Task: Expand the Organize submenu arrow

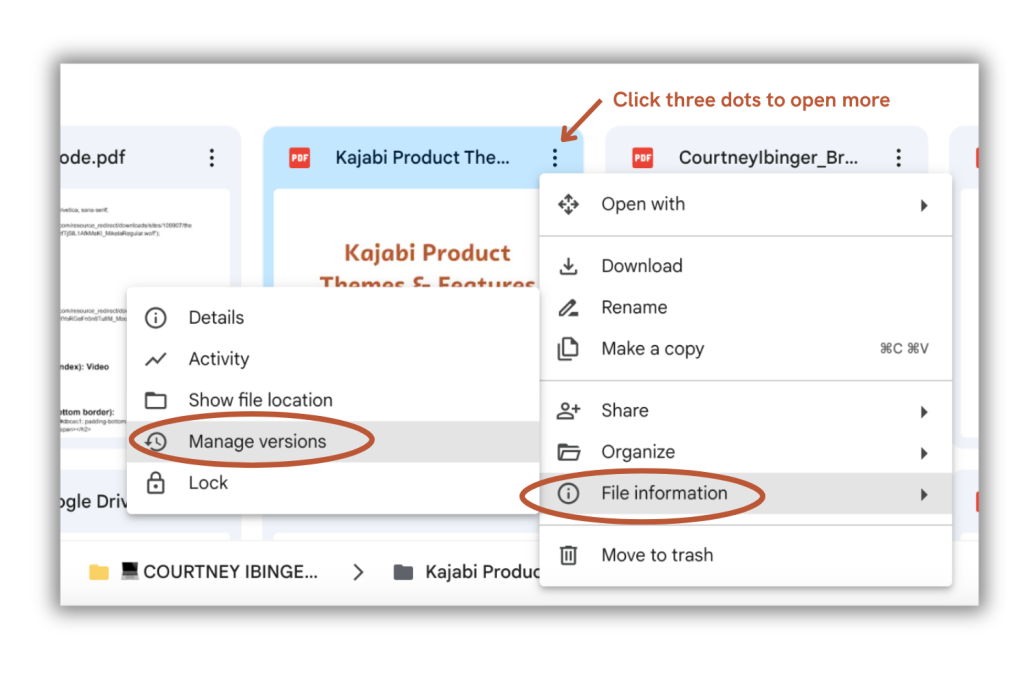Action: pos(924,453)
